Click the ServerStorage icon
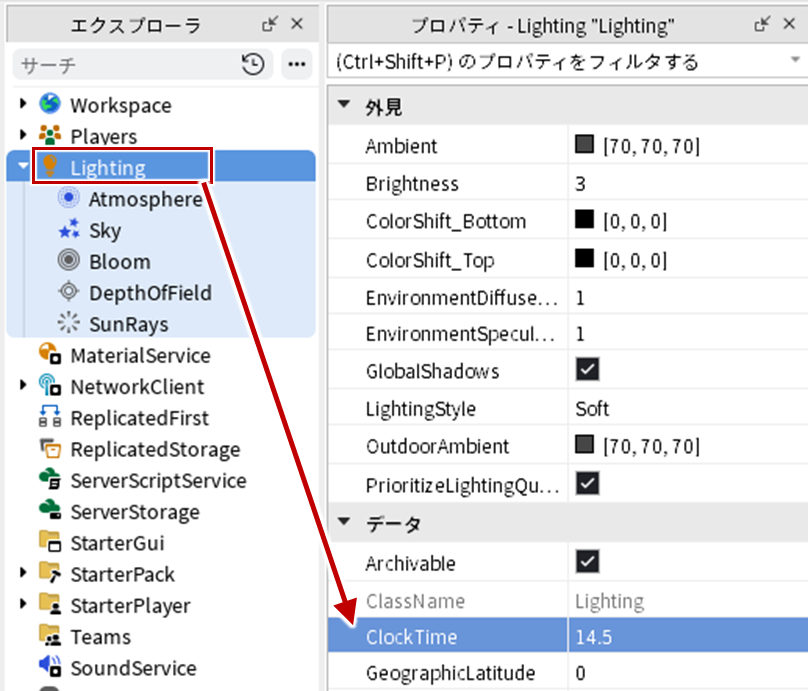Image resolution: width=808 pixels, height=691 pixels. pos(50,510)
